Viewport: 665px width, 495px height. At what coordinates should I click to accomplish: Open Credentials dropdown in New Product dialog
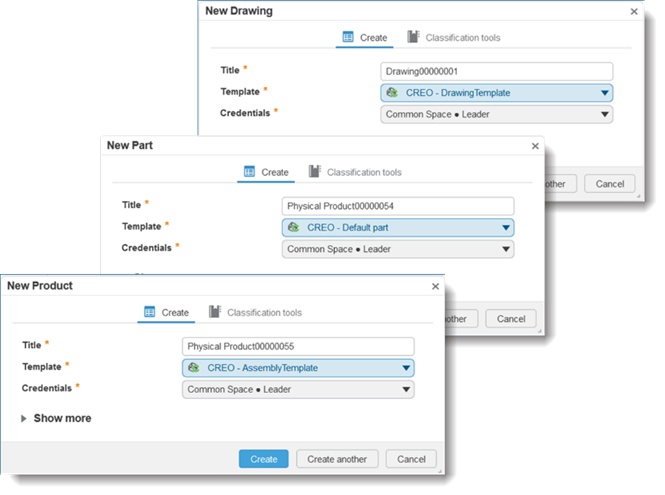(406, 389)
